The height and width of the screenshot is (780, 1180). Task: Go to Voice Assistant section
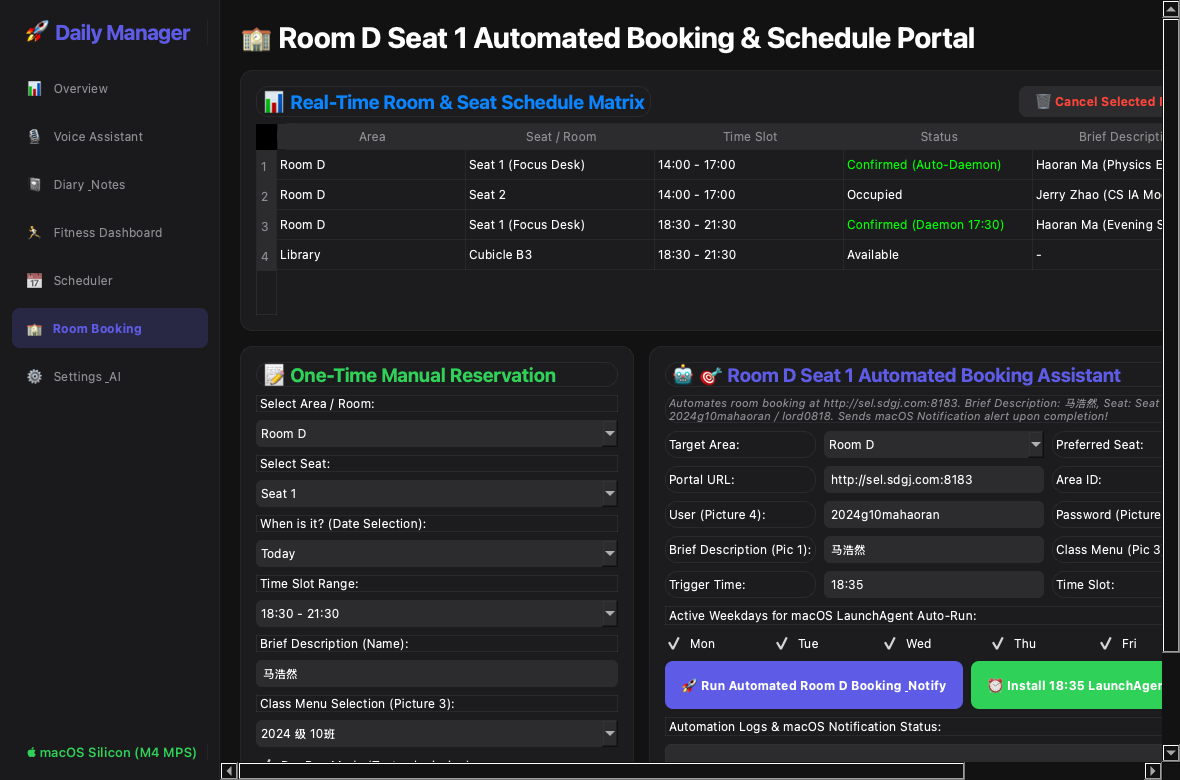(110, 137)
